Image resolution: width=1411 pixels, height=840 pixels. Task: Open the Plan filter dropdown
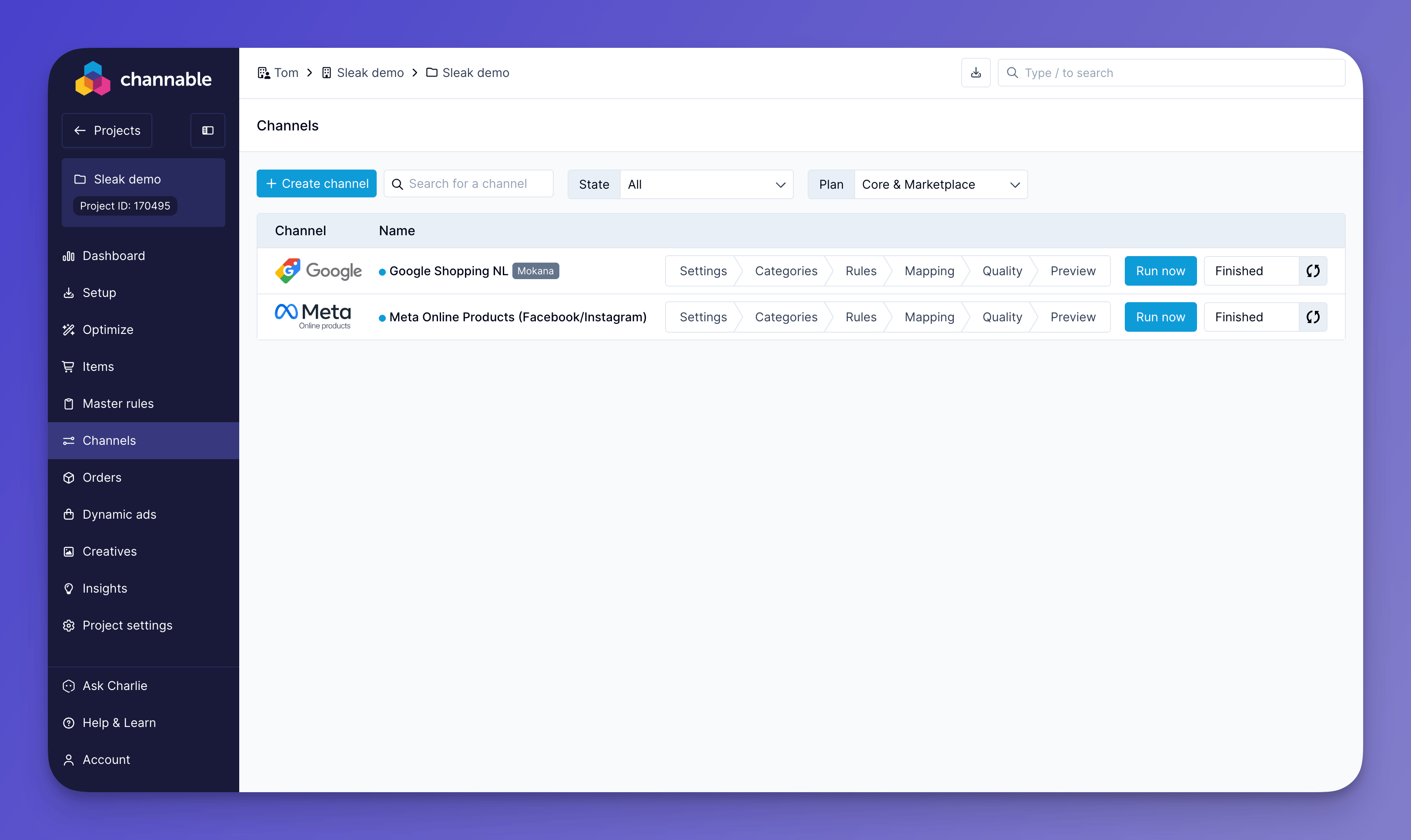coord(940,184)
